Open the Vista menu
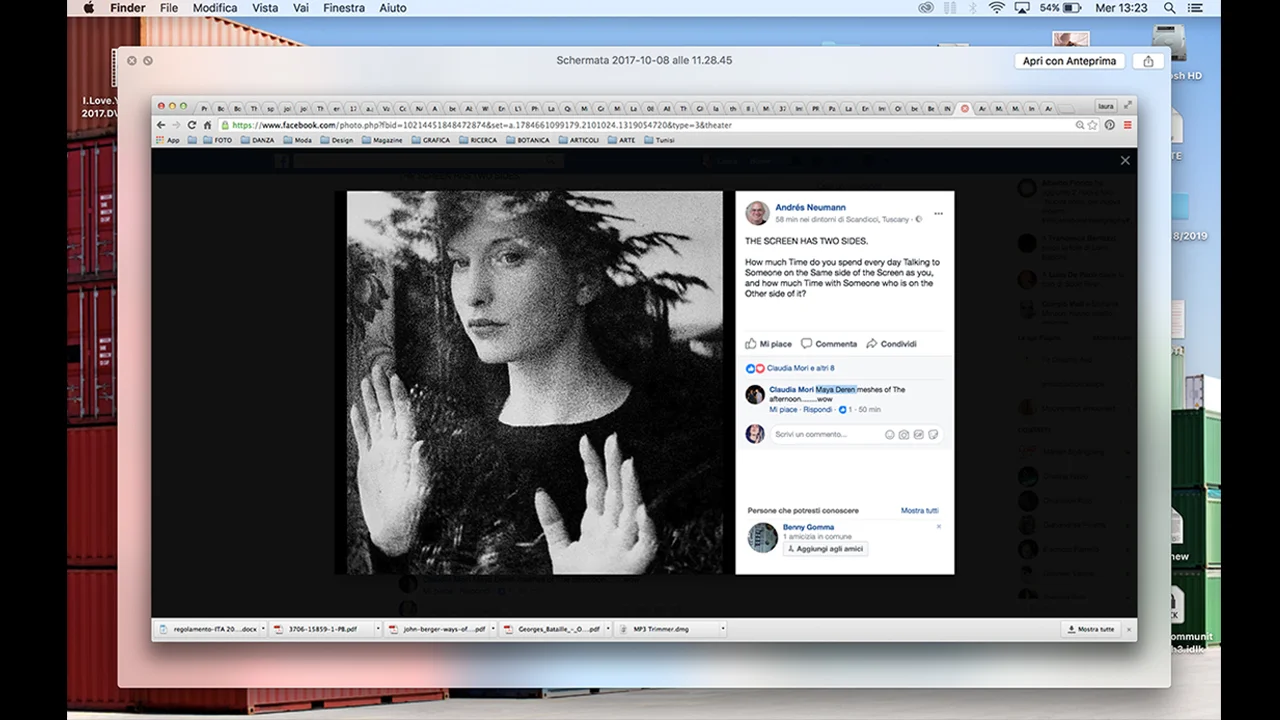 click(x=265, y=8)
